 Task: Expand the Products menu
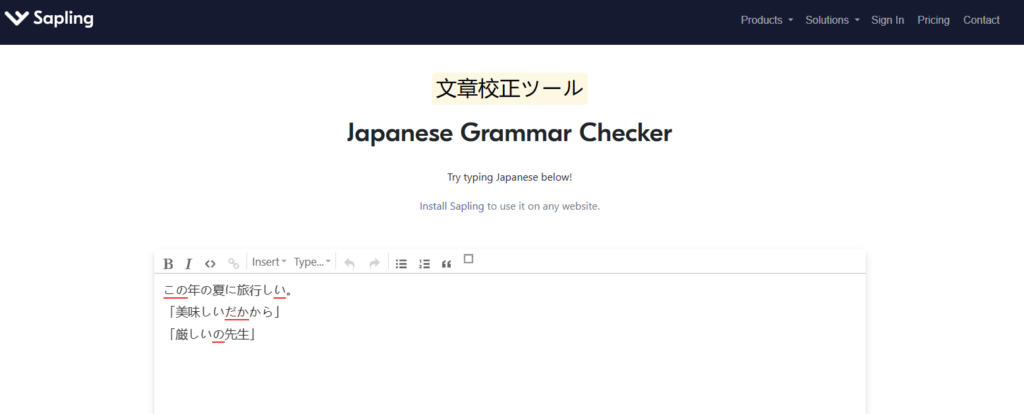tap(767, 20)
